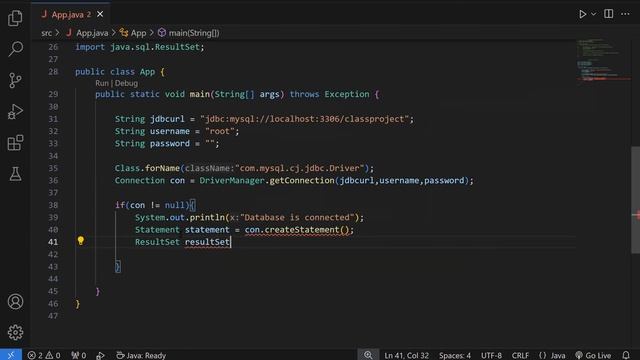Click the zoom magnifier status icon

368,355
